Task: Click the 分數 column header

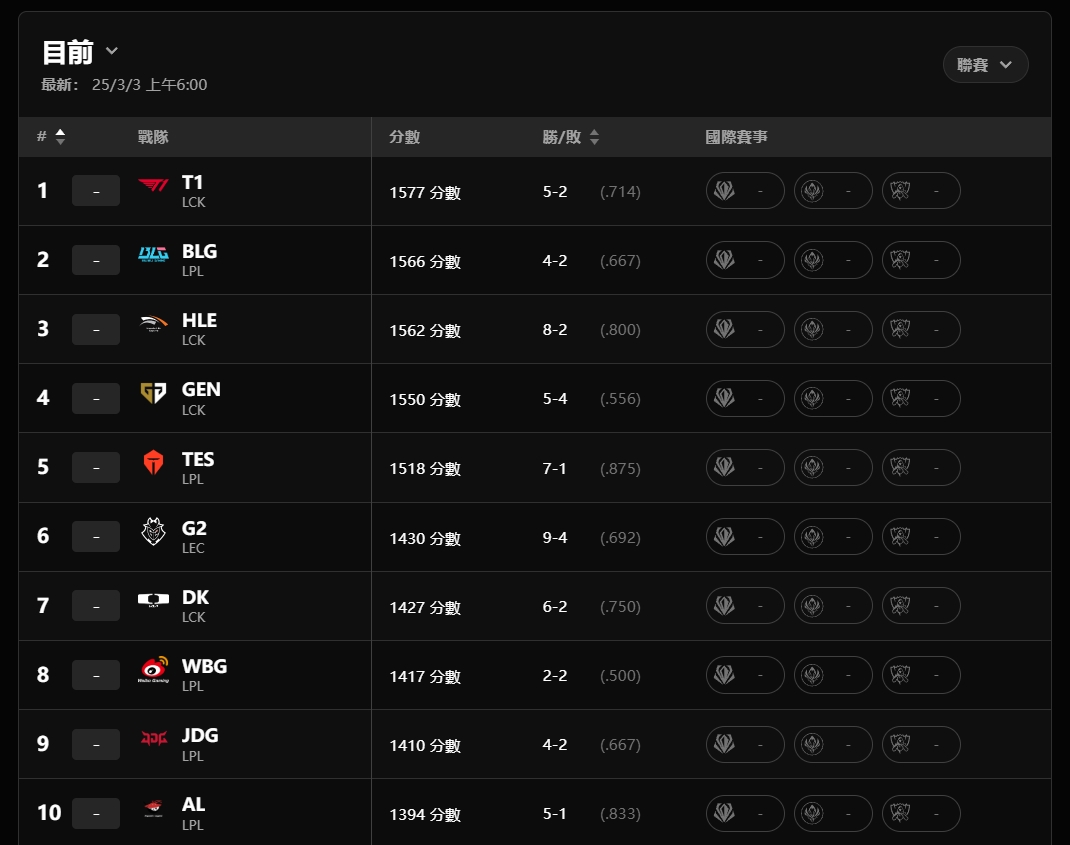Action: point(404,137)
